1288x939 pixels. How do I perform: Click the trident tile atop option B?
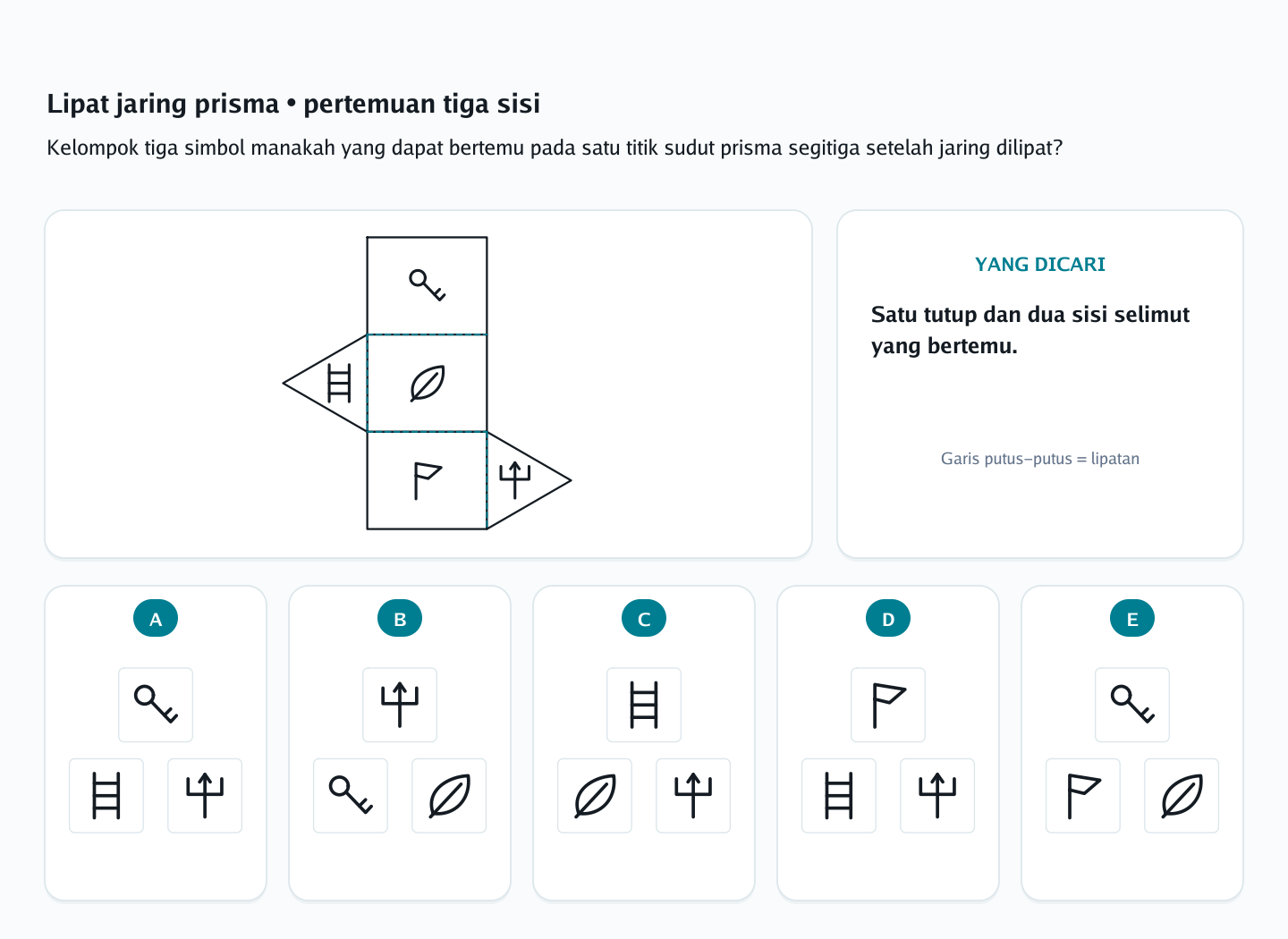coord(400,705)
